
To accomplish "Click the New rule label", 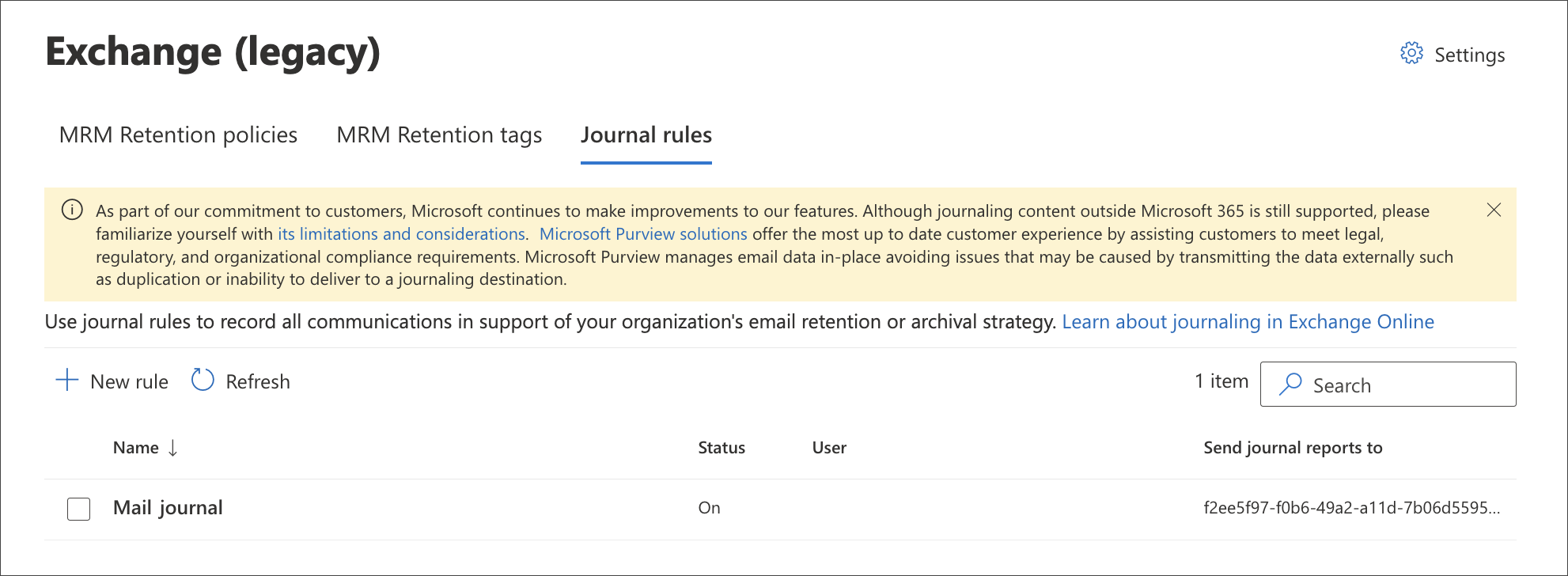I will 129,381.
